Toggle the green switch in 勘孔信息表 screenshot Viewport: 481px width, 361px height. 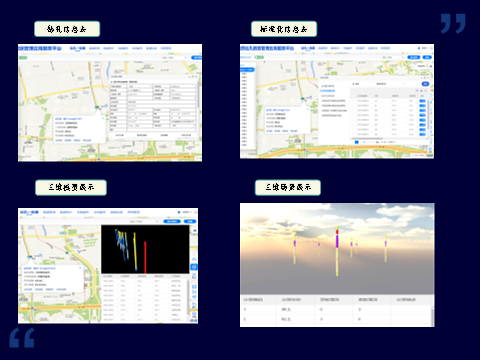pos(23,58)
